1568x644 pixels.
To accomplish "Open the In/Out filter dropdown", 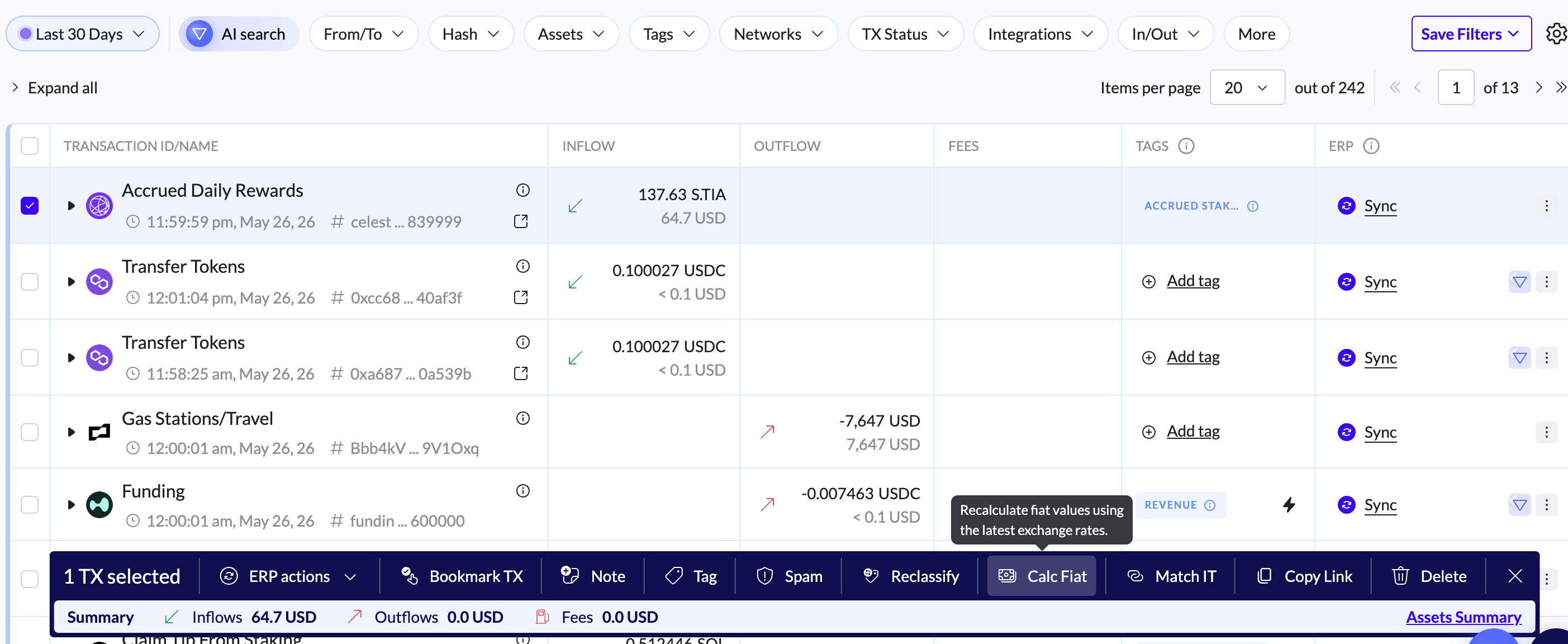I will (x=1165, y=34).
